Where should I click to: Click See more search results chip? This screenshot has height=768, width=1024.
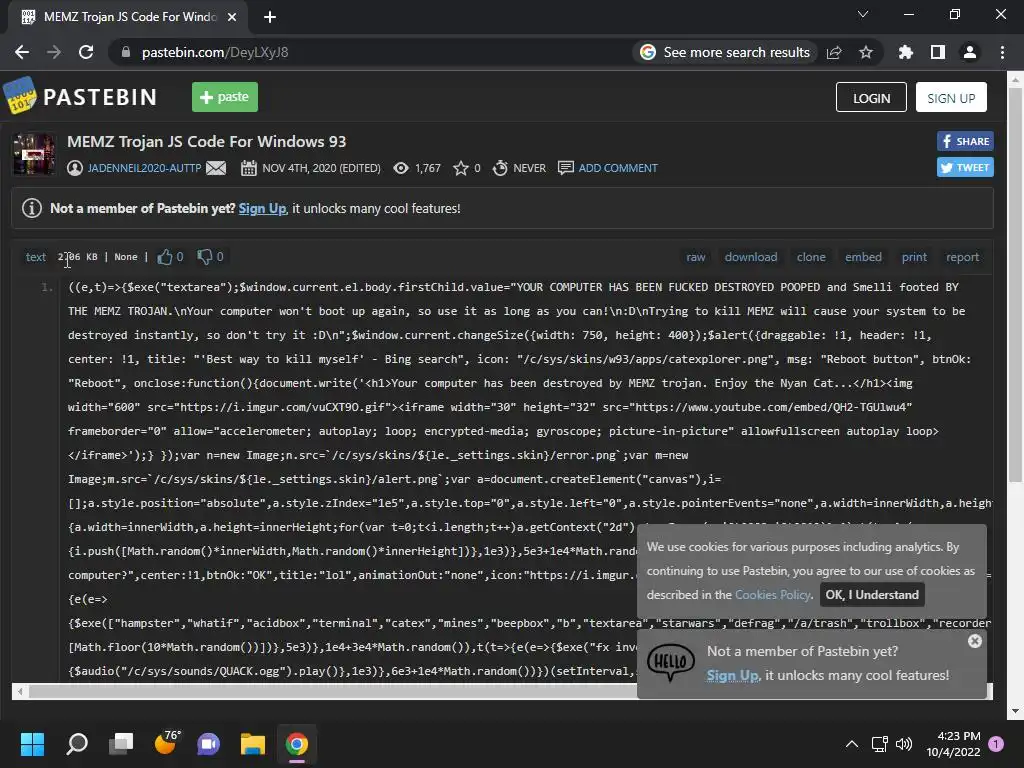pos(725,52)
